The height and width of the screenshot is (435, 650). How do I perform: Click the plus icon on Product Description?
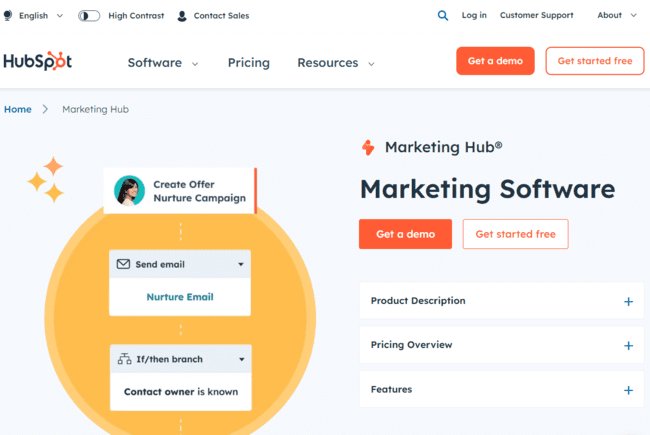coord(628,301)
